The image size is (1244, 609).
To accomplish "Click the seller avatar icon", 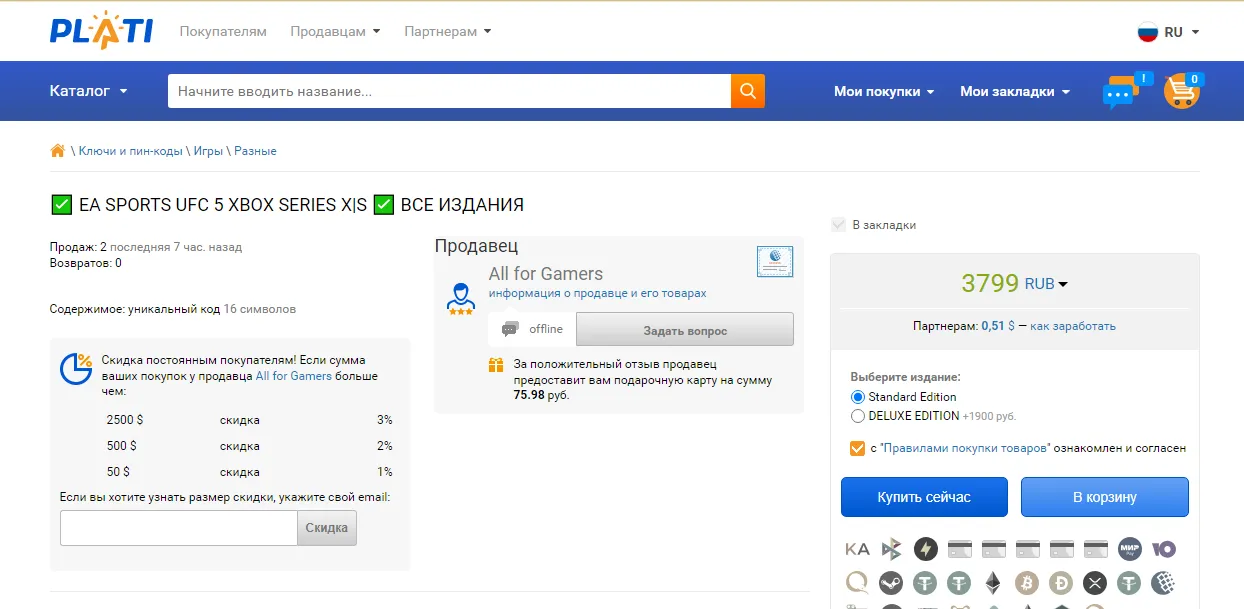I will click(460, 299).
